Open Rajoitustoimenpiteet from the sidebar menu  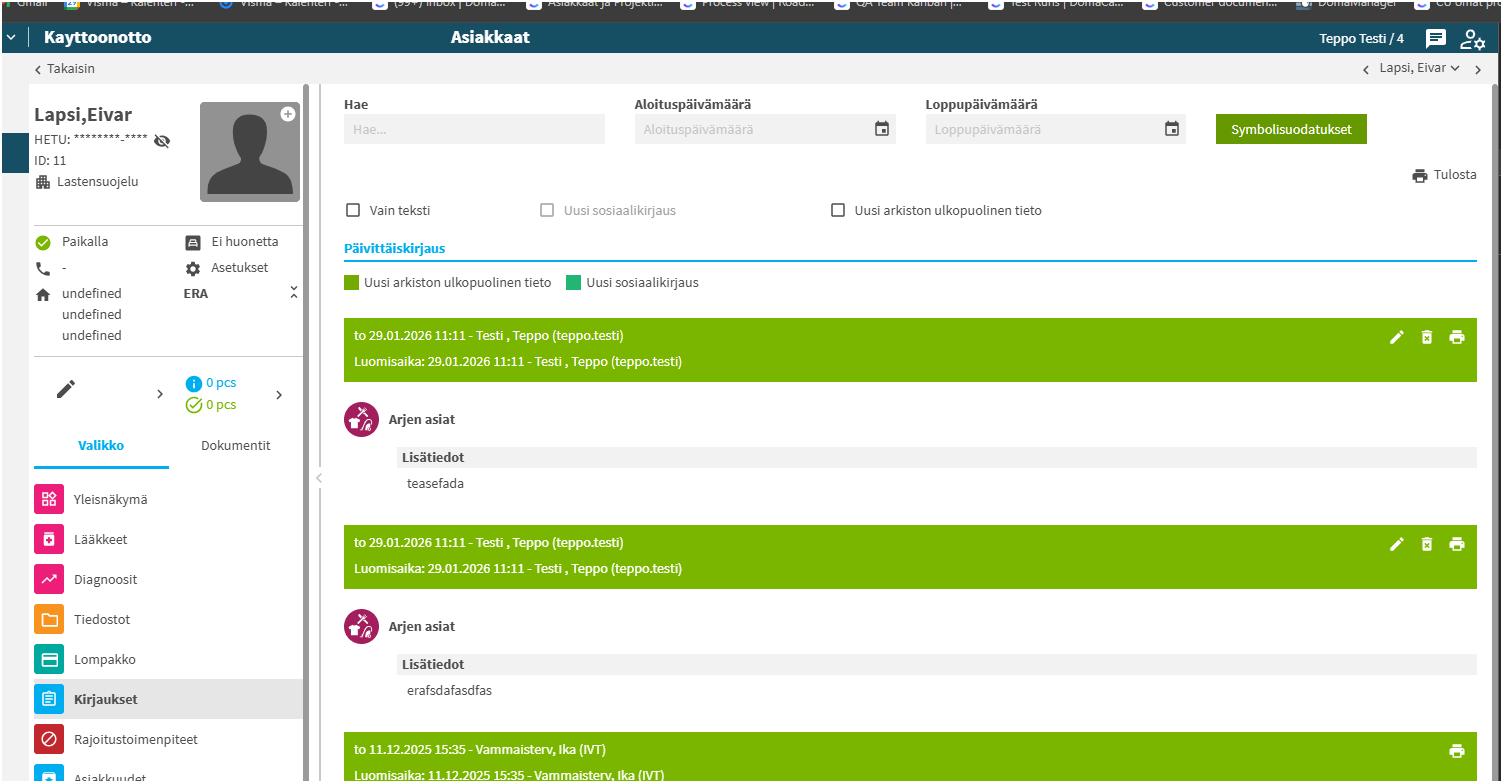(168, 739)
